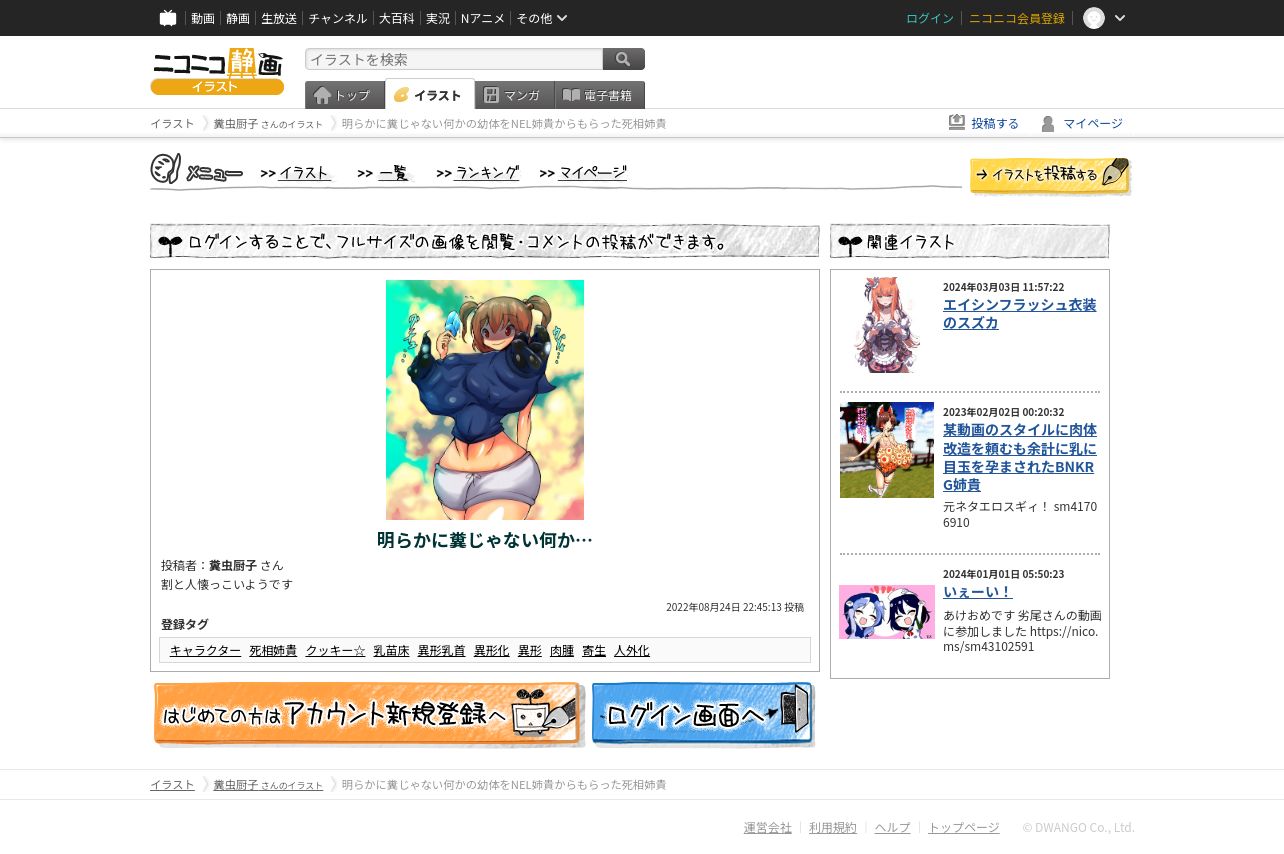Click the マイページ person icon
Image resolution: width=1284 pixels, height=854 pixels.
pyautogui.click(x=1048, y=123)
